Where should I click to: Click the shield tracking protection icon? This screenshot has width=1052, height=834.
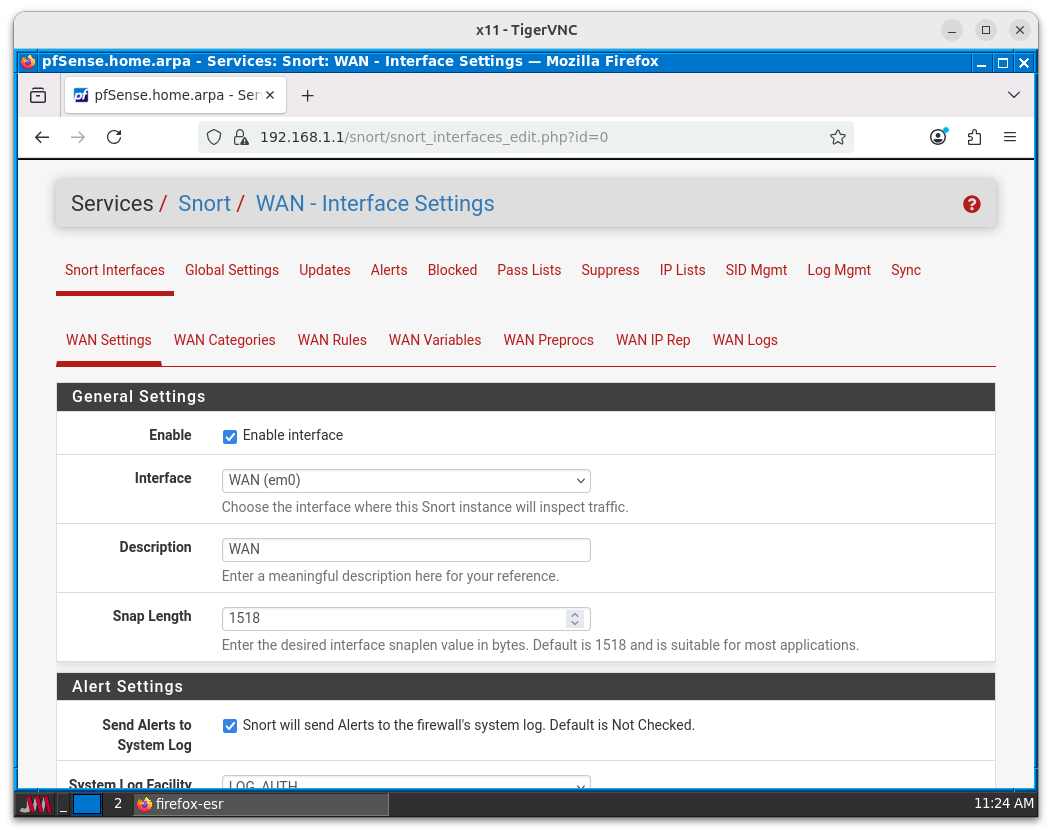214,138
